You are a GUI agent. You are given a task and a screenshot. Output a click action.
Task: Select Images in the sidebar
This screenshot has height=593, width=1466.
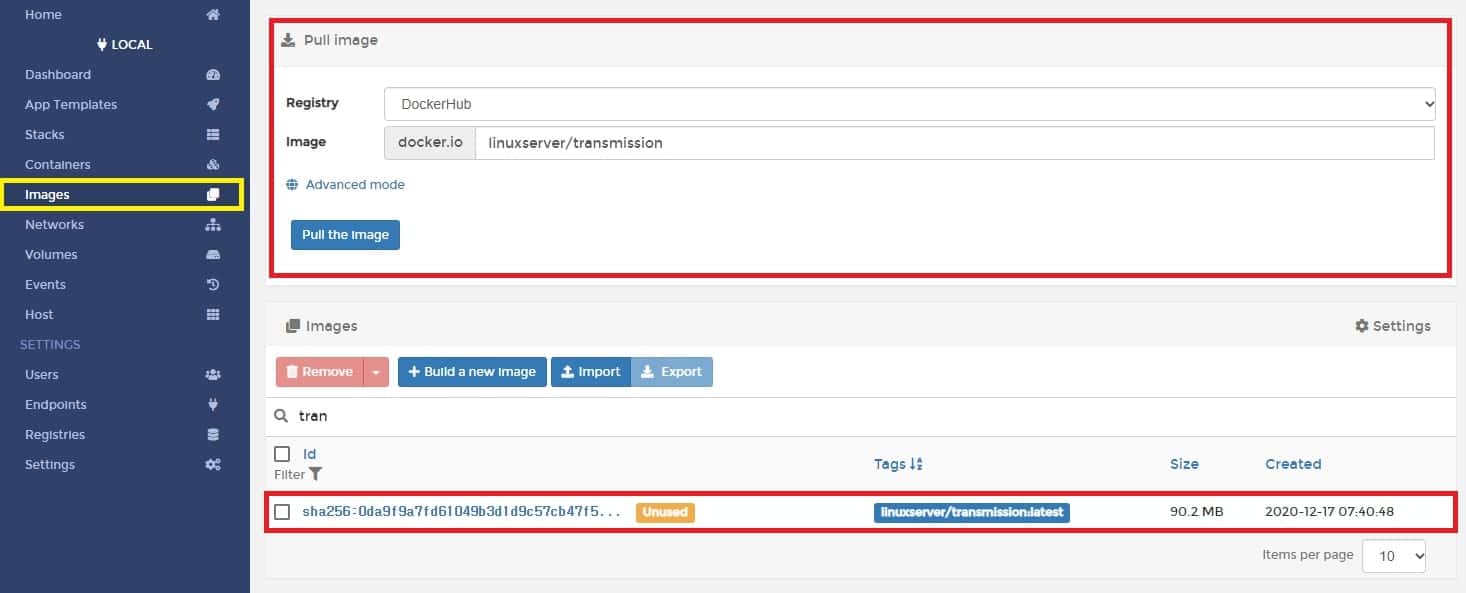point(47,195)
